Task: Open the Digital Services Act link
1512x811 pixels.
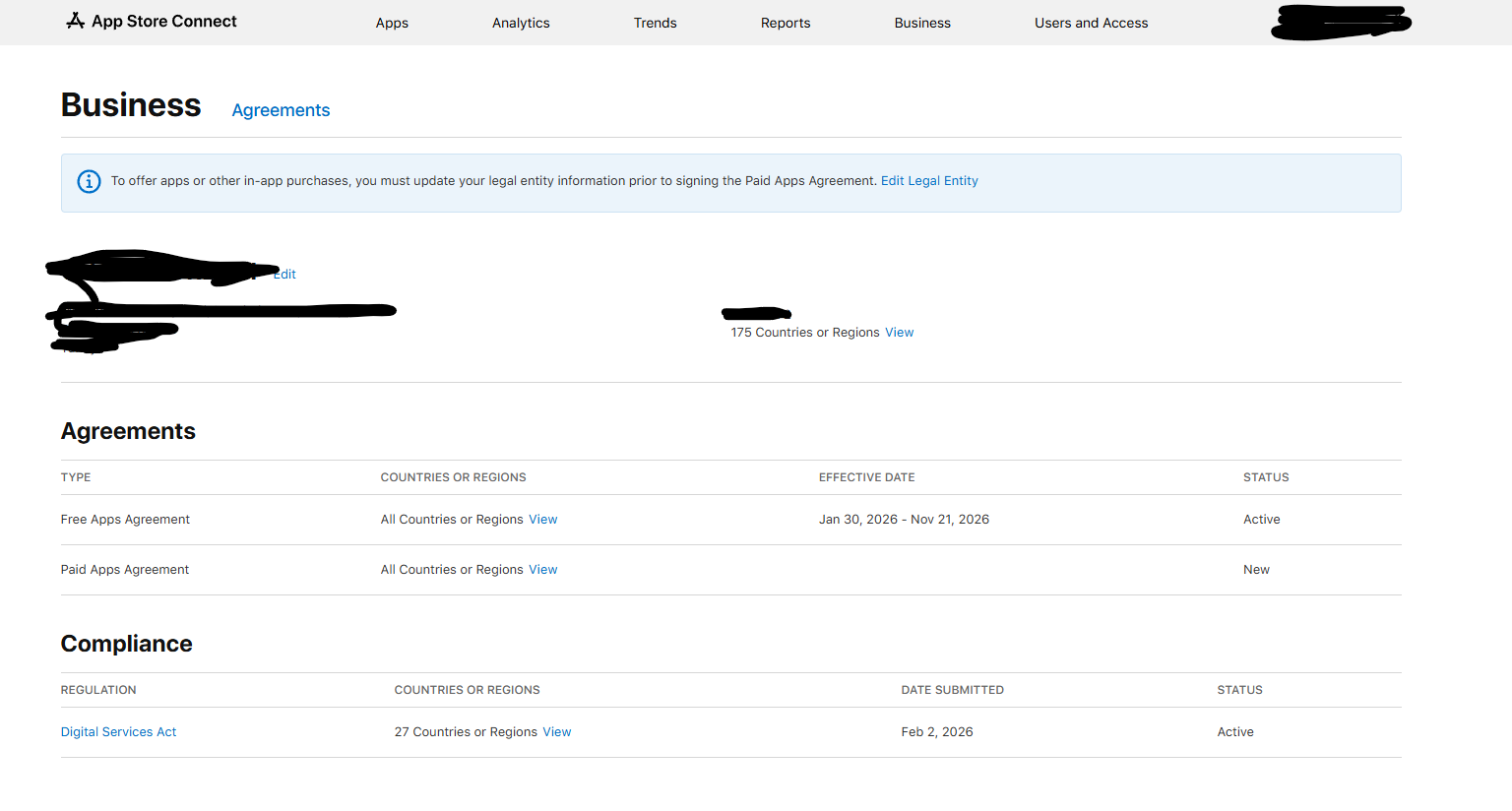Action: click(x=118, y=732)
